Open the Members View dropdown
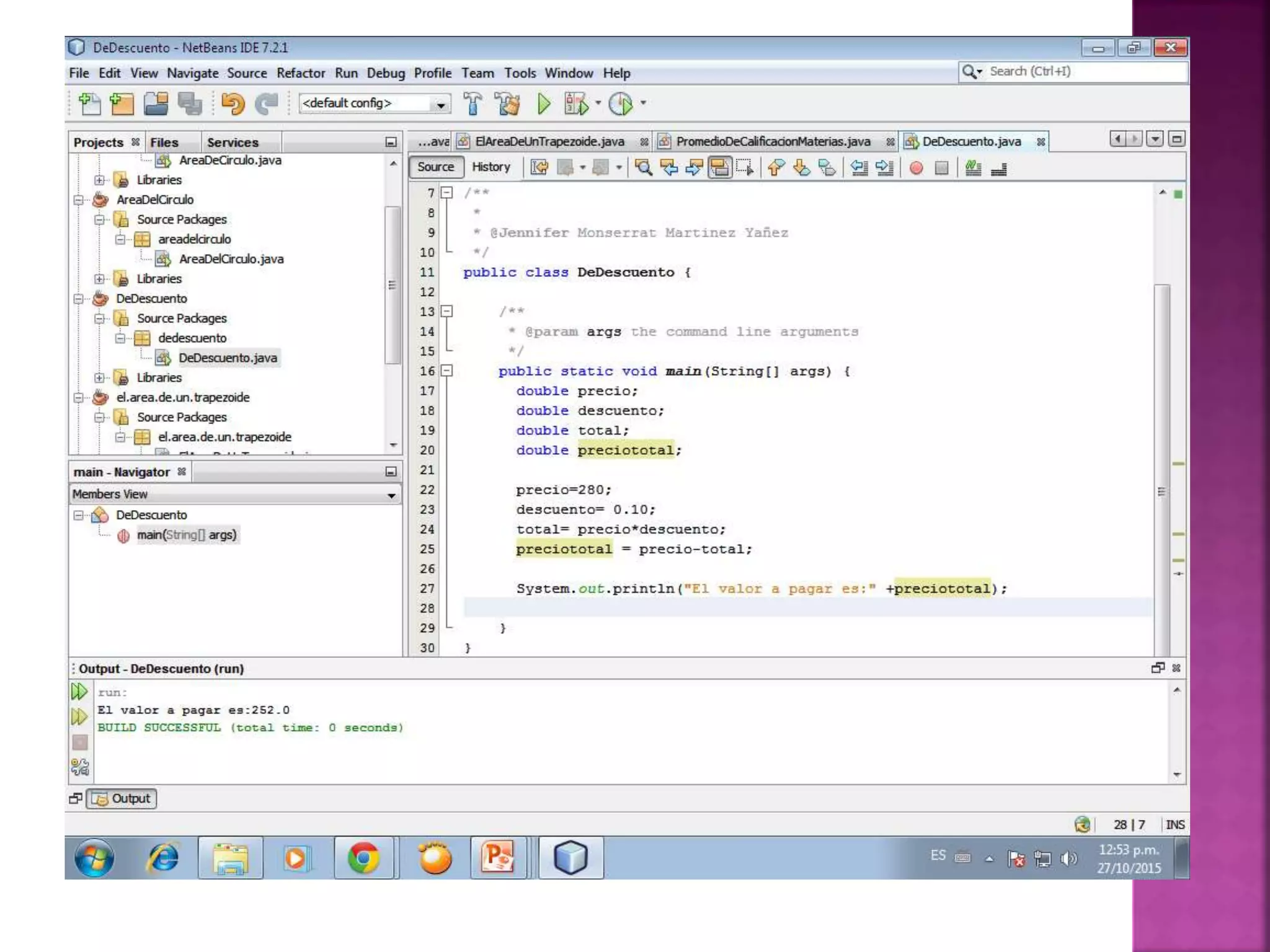 tap(391, 495)
